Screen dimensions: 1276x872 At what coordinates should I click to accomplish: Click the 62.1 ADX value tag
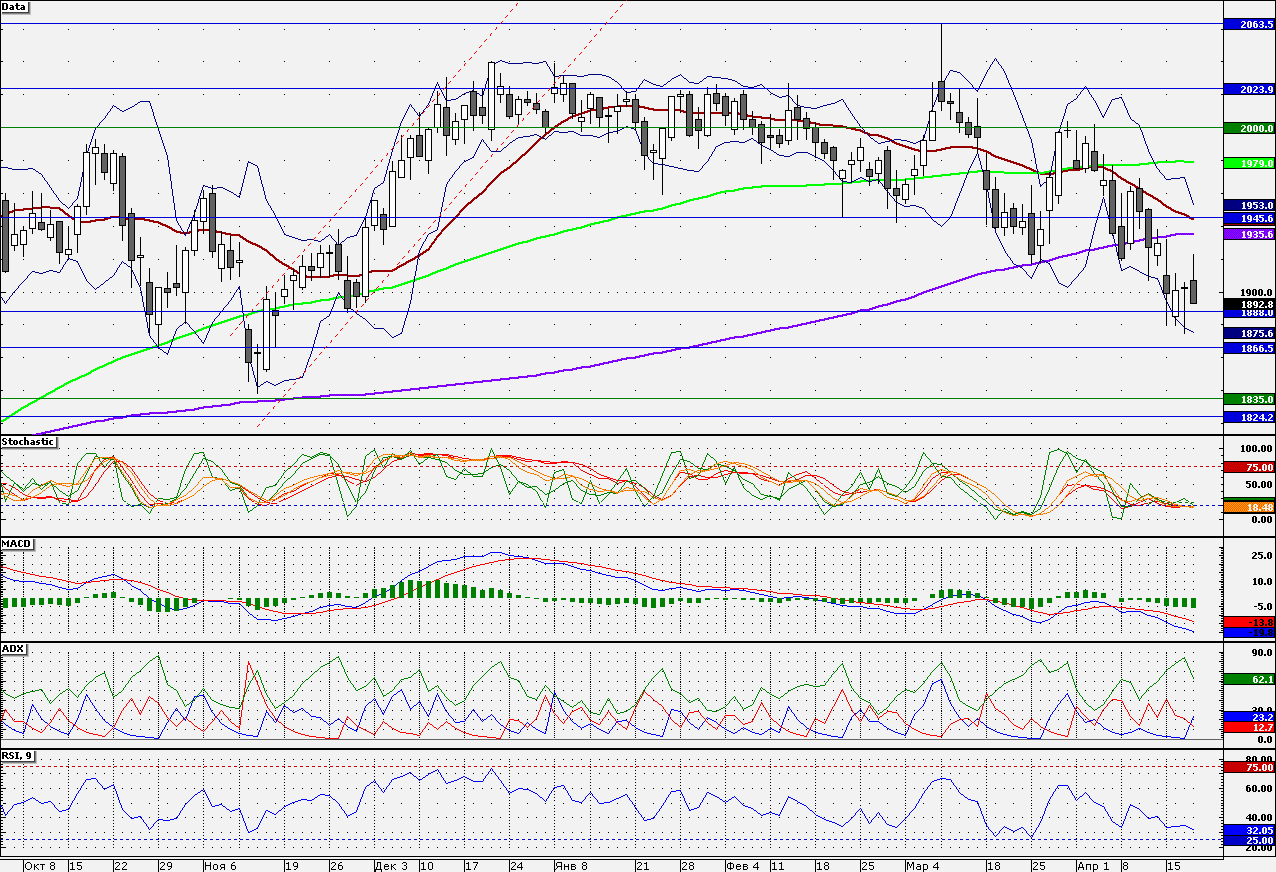(1249, 679)
